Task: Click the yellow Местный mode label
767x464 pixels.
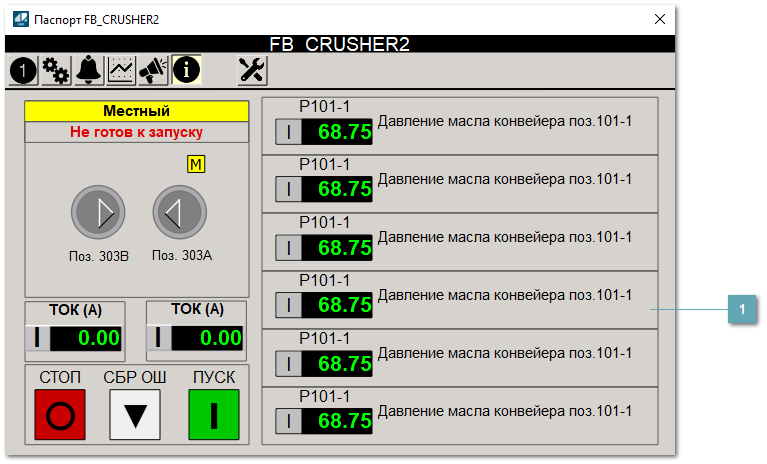Action: (x=136, y=111)
